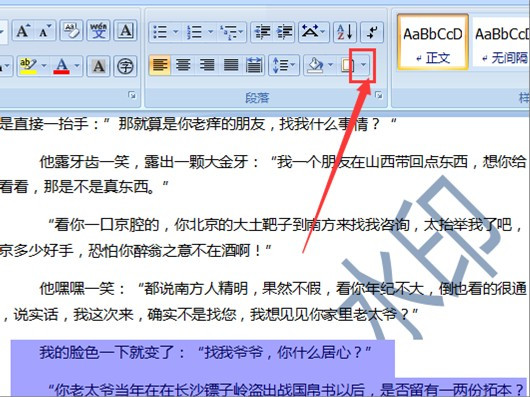Open the Shading color dropdown arrow
Viewport: 530px width, 397px height.
331,65
